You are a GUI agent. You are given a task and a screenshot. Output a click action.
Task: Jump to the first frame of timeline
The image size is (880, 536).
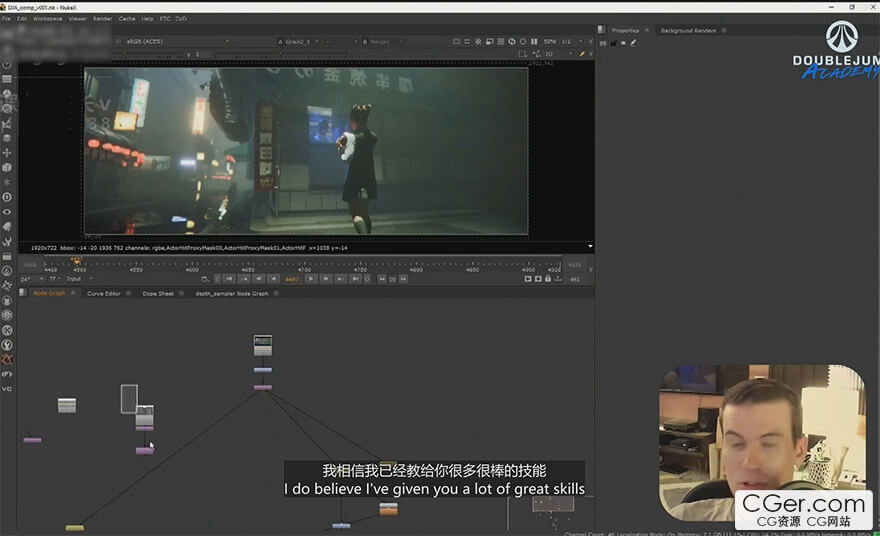229,279
